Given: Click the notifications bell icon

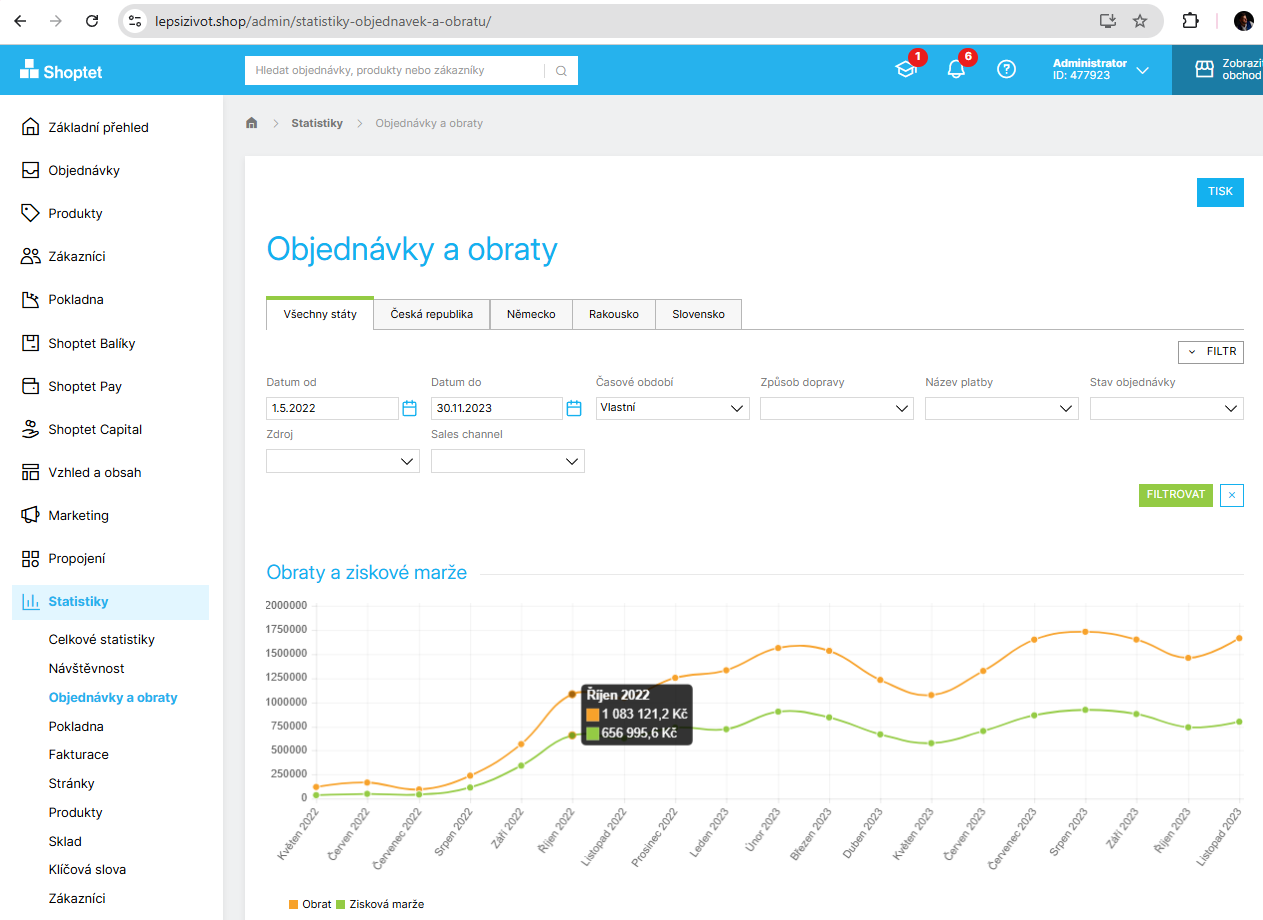Looking at the screenshot, I should [x=956, y=69].
